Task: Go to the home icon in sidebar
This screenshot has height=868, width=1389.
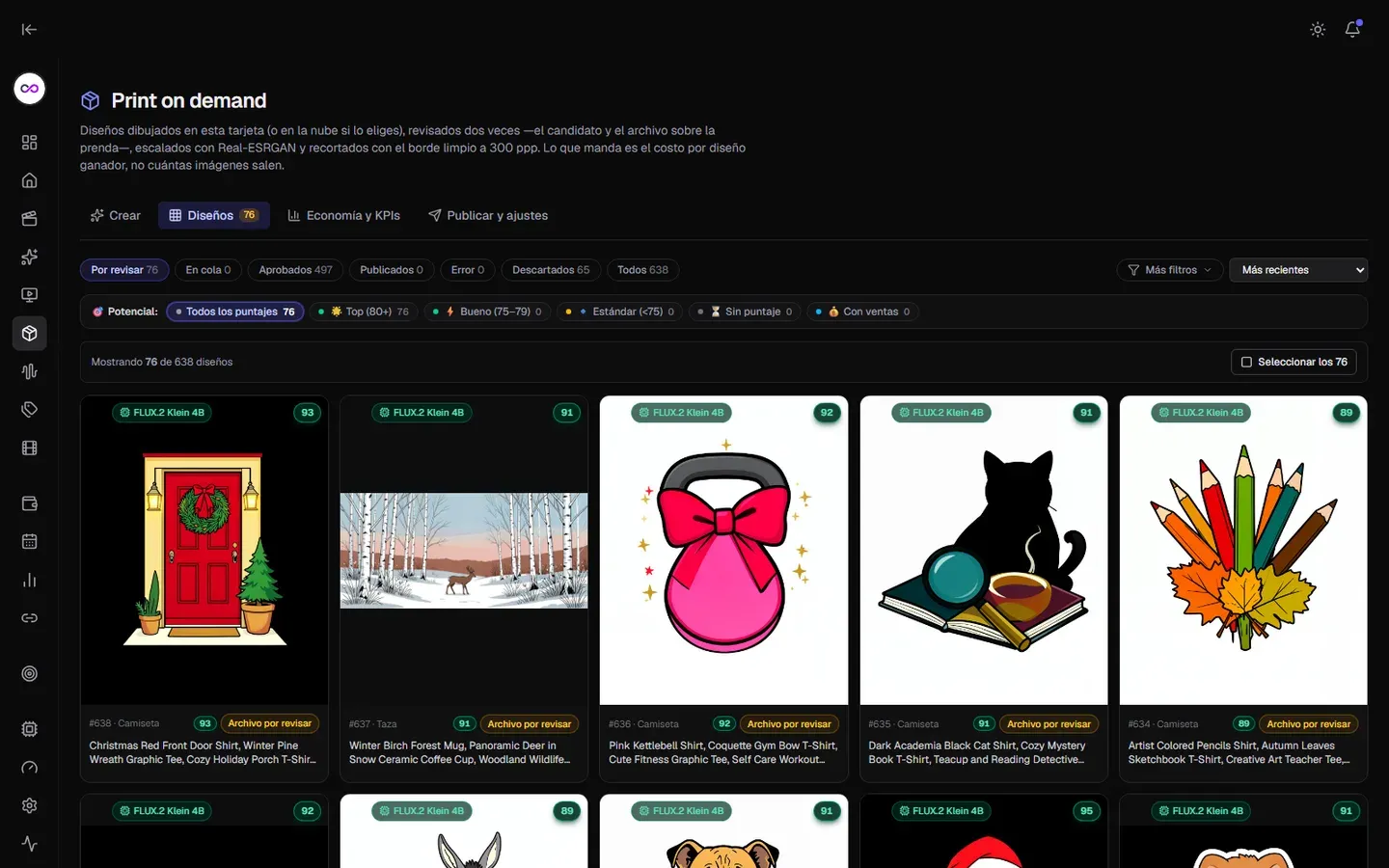Action: 30,180
